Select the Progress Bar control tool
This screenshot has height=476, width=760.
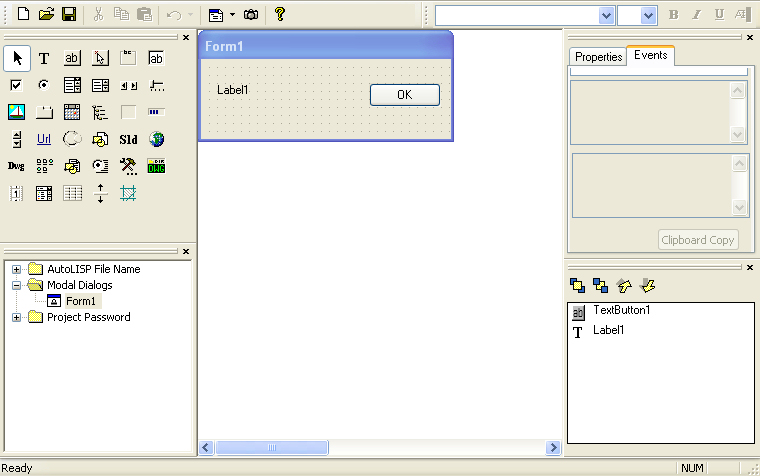(x=156, y=112)
